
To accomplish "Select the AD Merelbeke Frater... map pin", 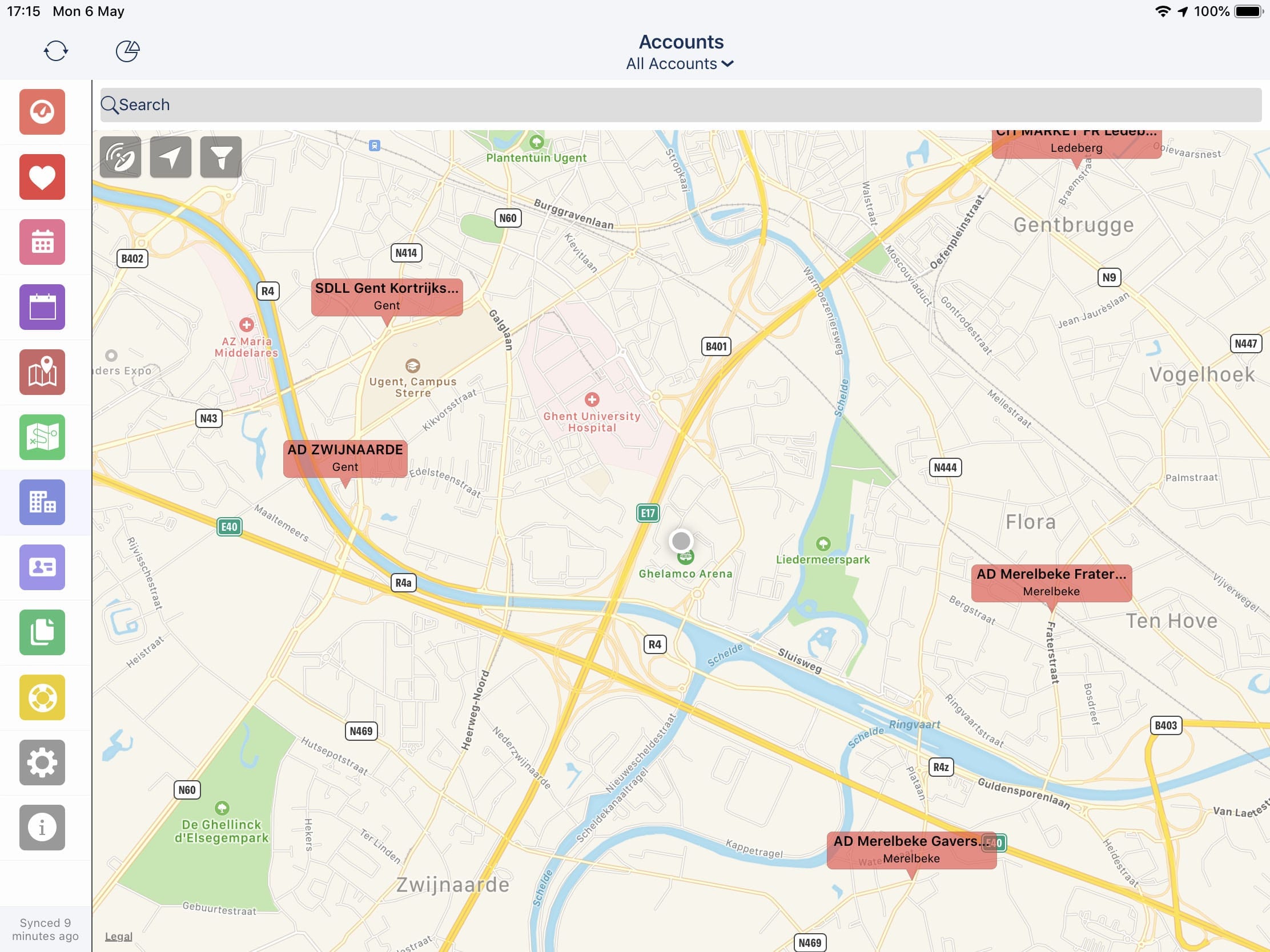I will pos(1051,583).
